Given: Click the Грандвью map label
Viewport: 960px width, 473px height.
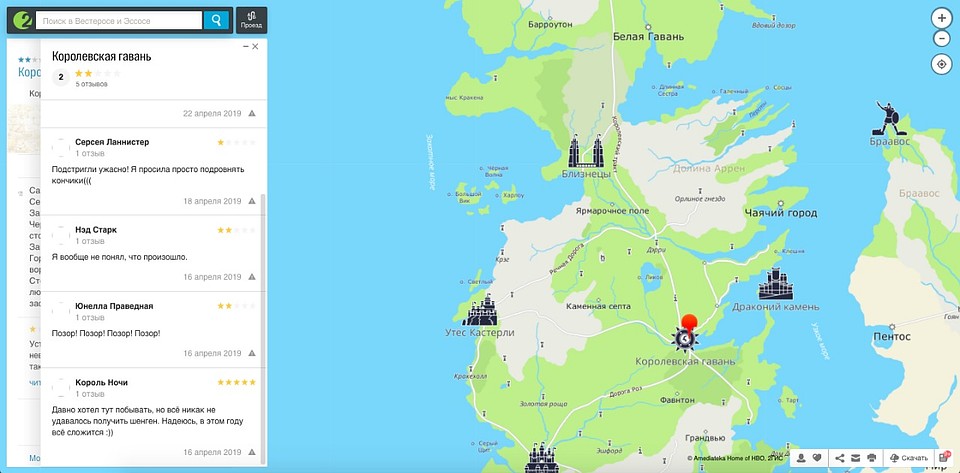Looking at the screenshot, I should tap(705, 438).
